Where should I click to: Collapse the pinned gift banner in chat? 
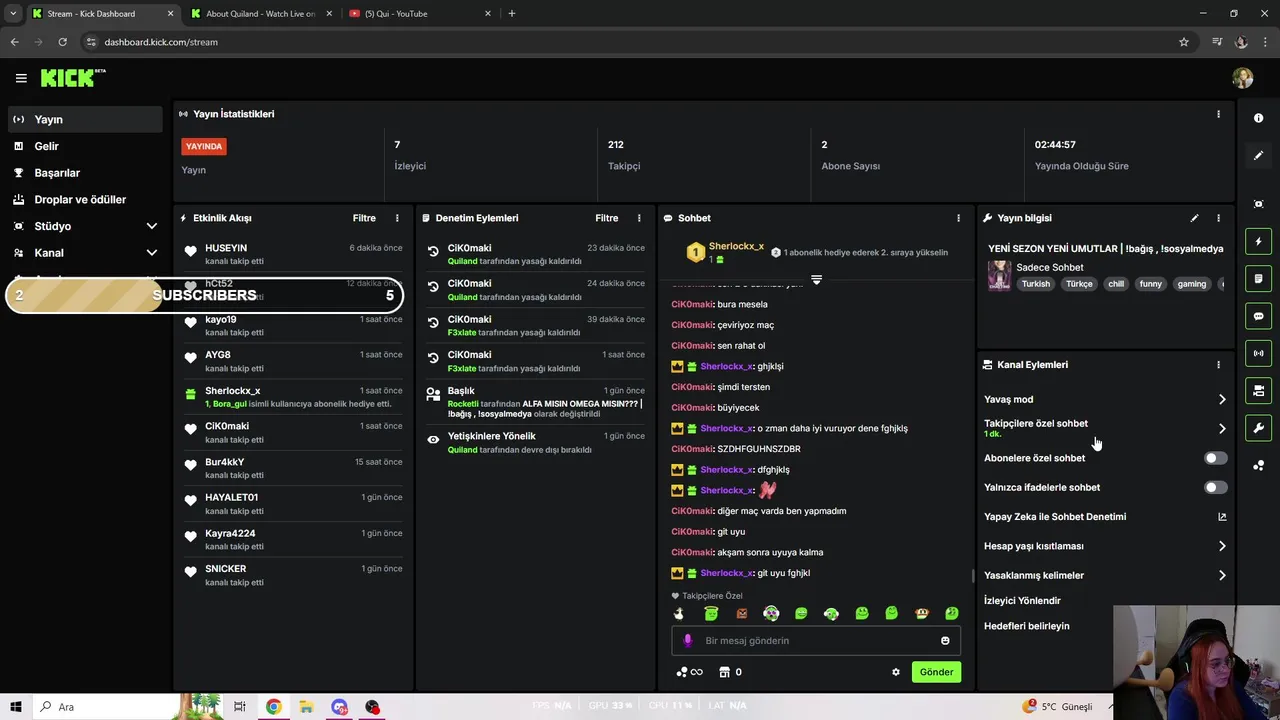tap(816, 280)
